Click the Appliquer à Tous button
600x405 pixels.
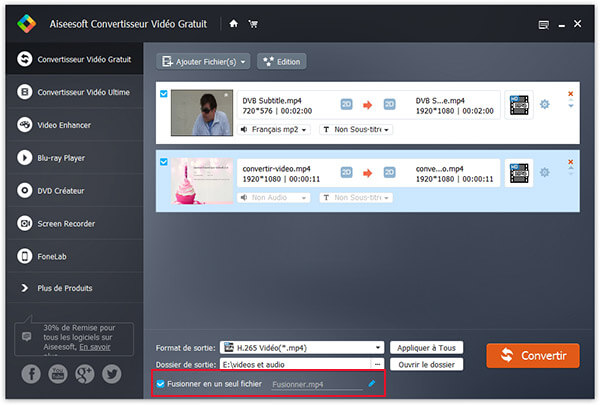[426, 348]
